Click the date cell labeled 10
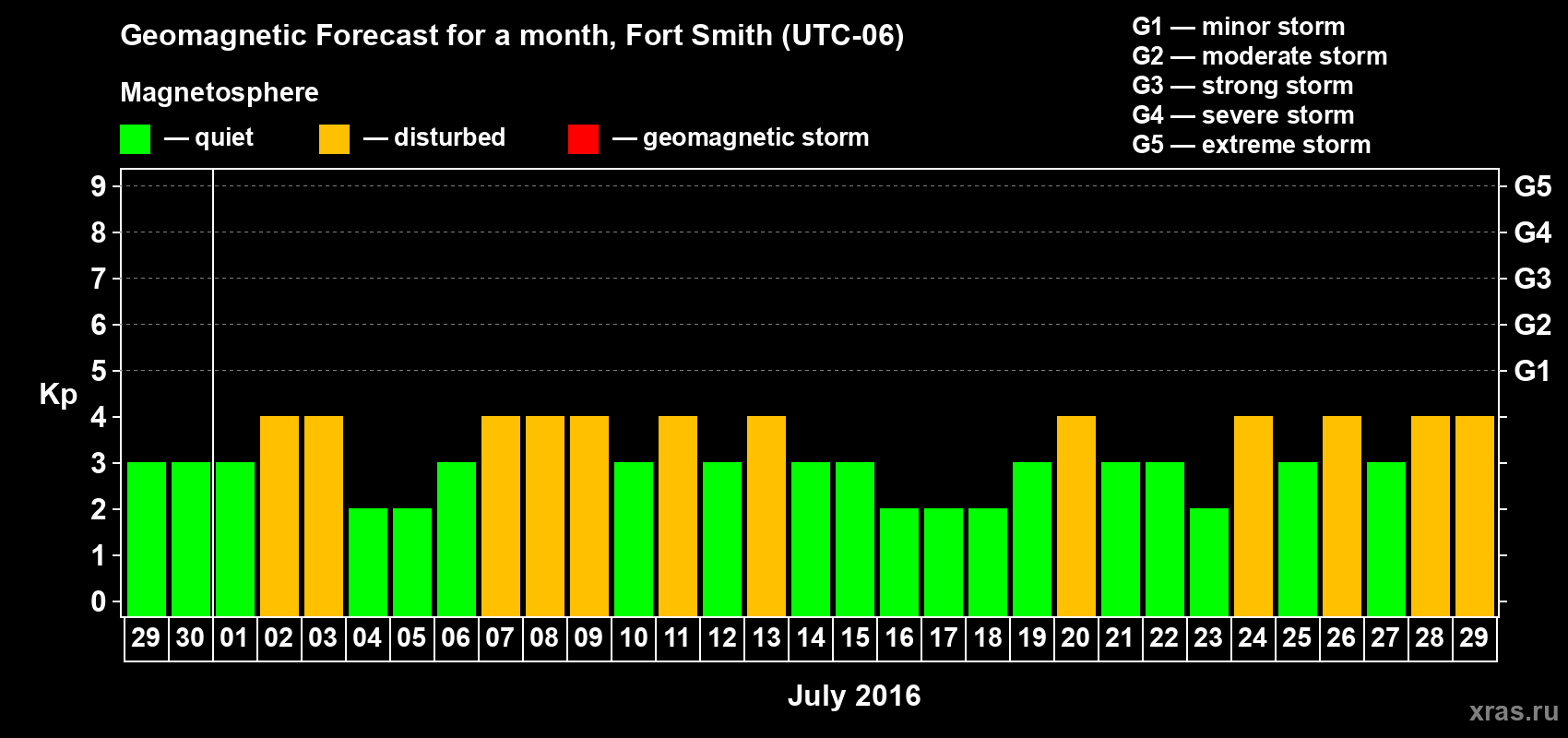This screenshot has width=1568, height=738. pos(634,638)
